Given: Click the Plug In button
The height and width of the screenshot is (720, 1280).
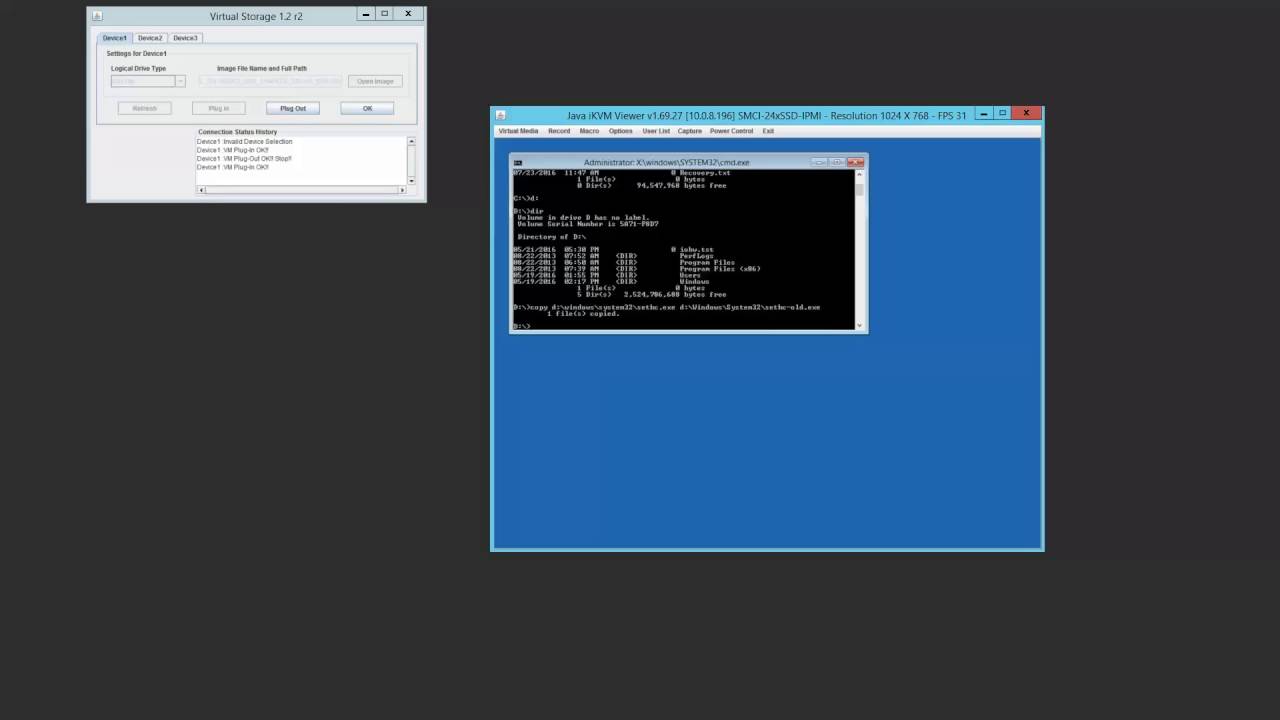Looking at the screenshot, I should 219,108.
